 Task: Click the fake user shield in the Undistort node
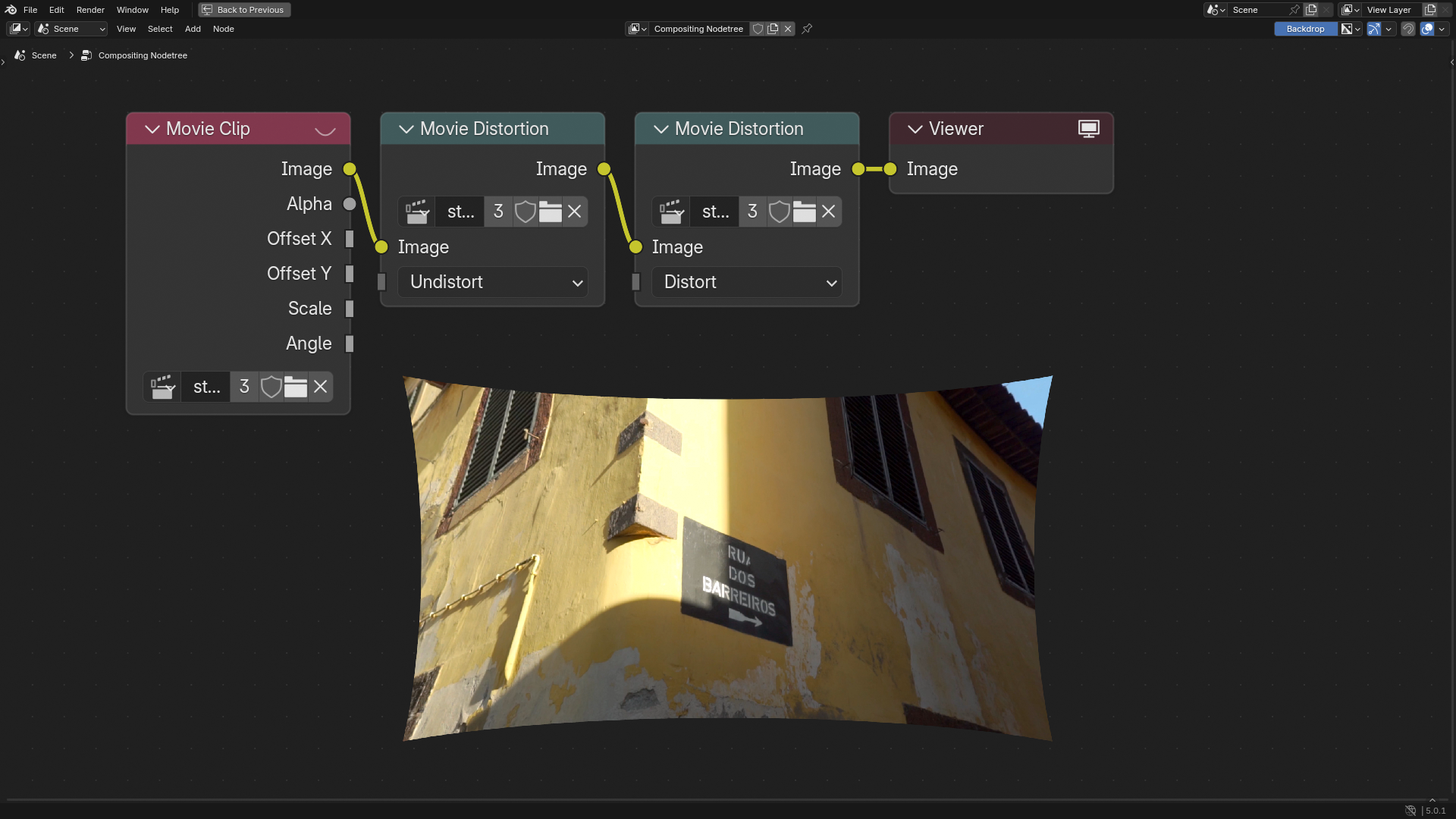coord(525,212)
